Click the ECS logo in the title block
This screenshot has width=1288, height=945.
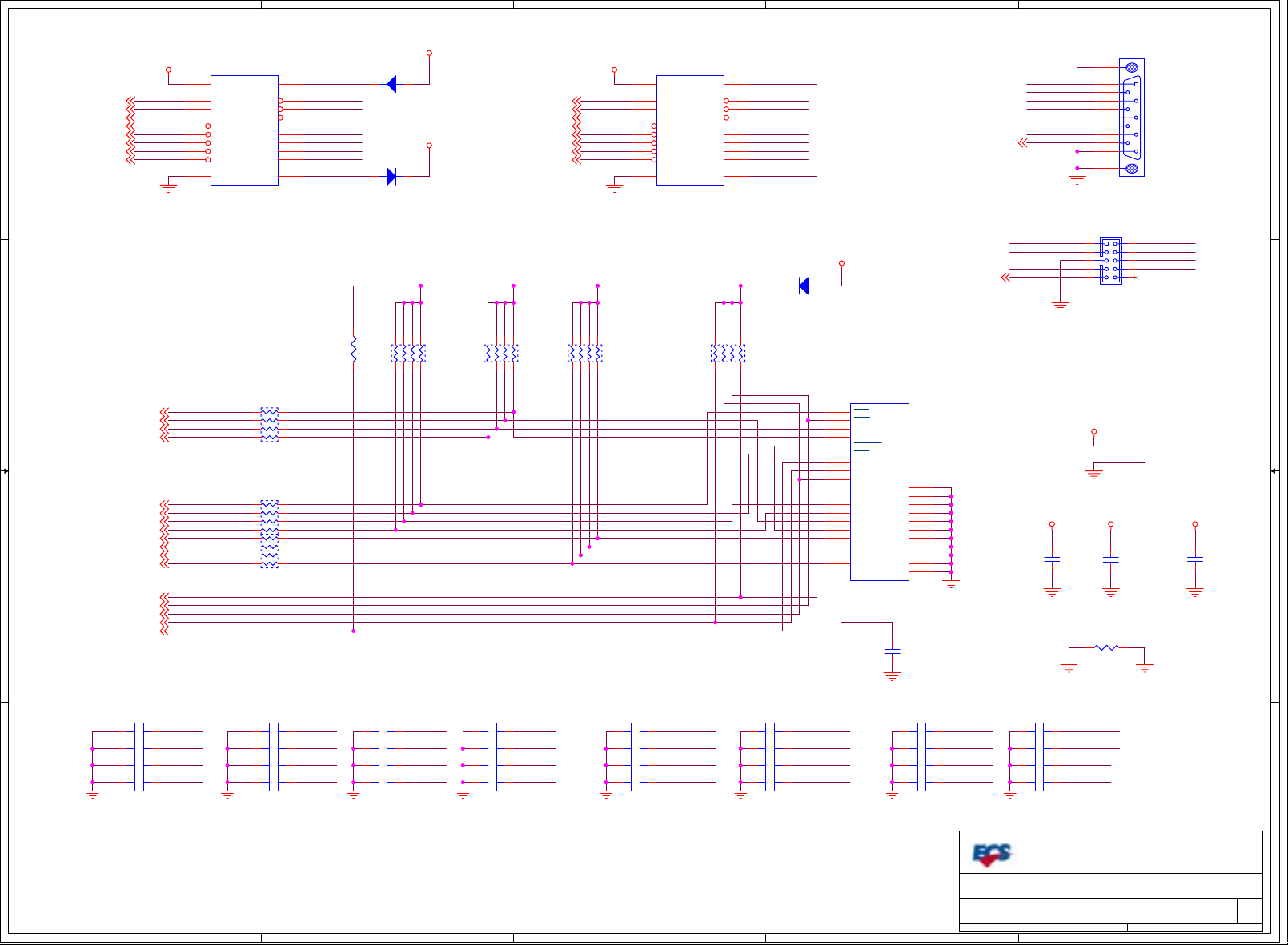992,855
